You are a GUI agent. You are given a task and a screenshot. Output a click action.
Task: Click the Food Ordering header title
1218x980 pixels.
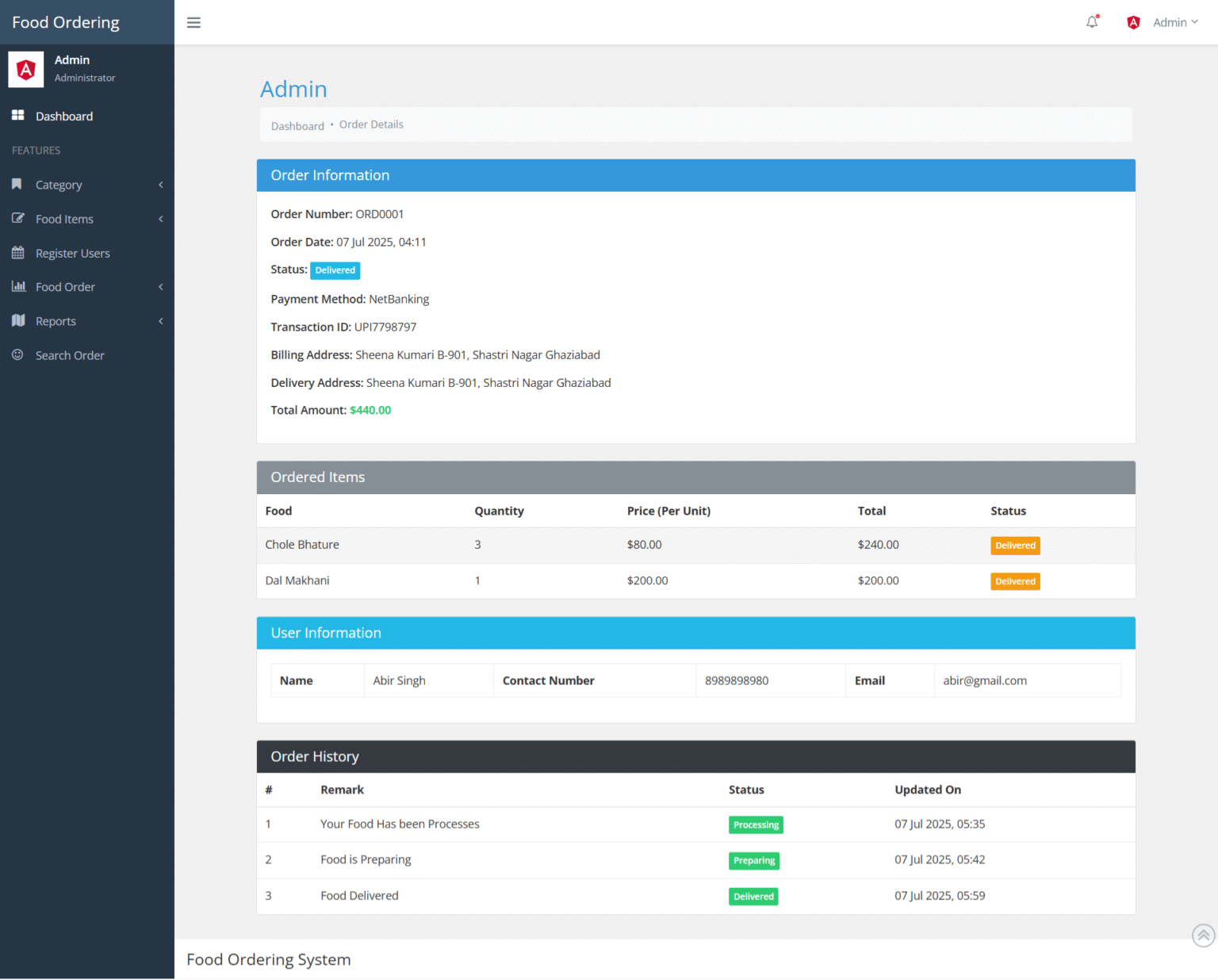point(65,22)
